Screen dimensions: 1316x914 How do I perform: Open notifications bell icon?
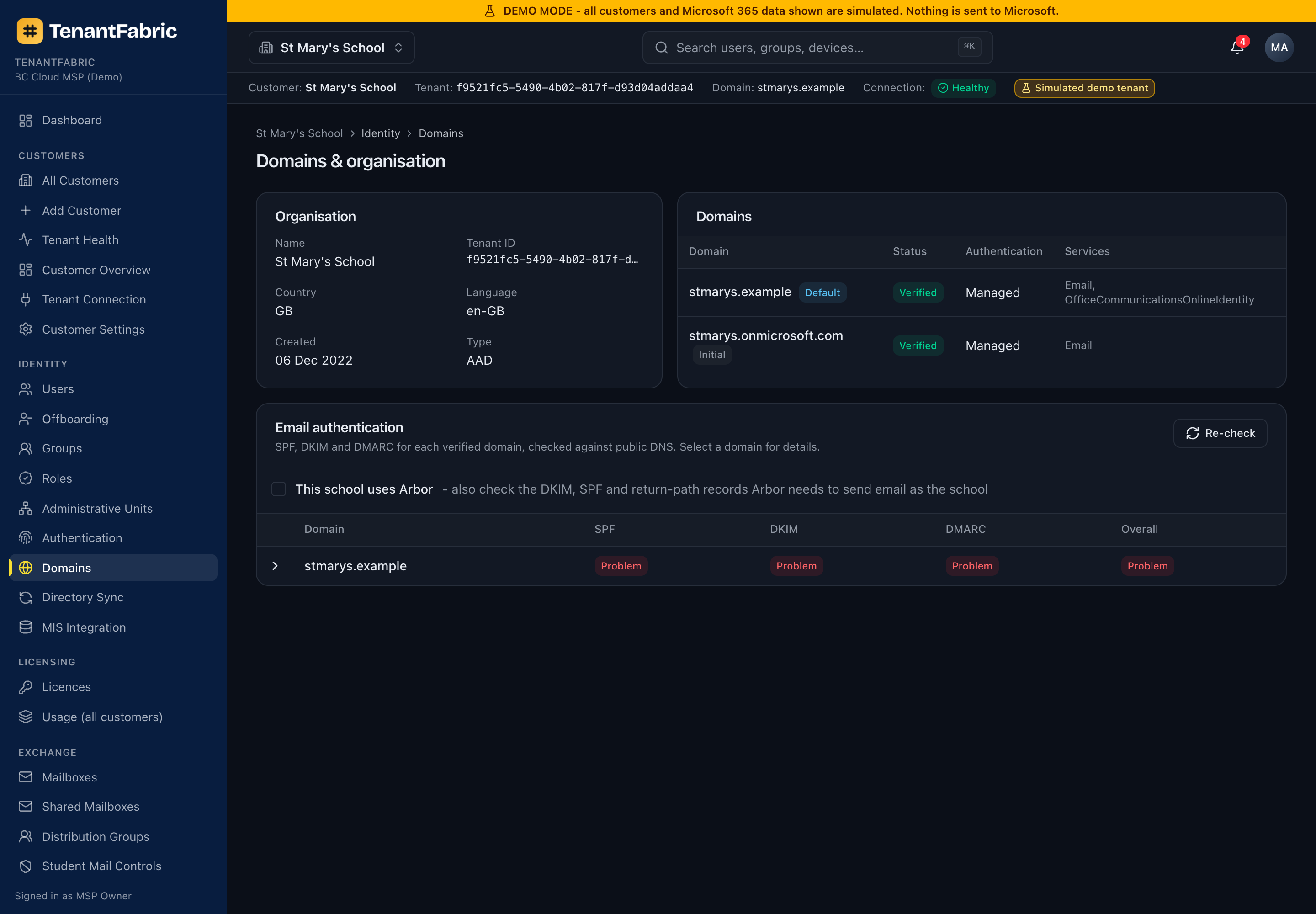tap(1237, 48)
